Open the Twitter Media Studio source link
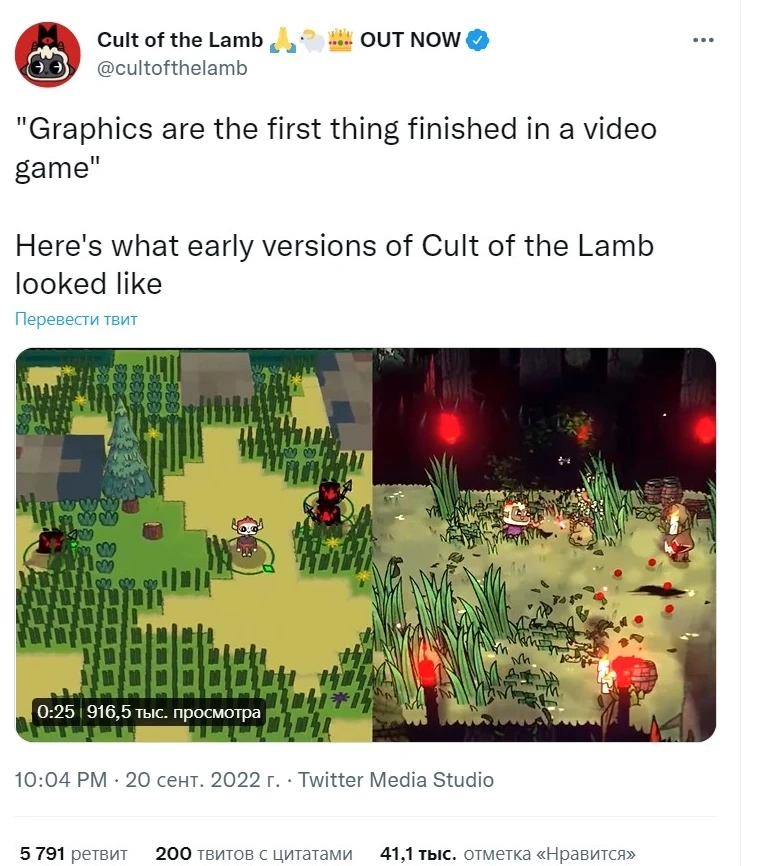Screen dimensions: 765x866 click(x=396, y=780)
